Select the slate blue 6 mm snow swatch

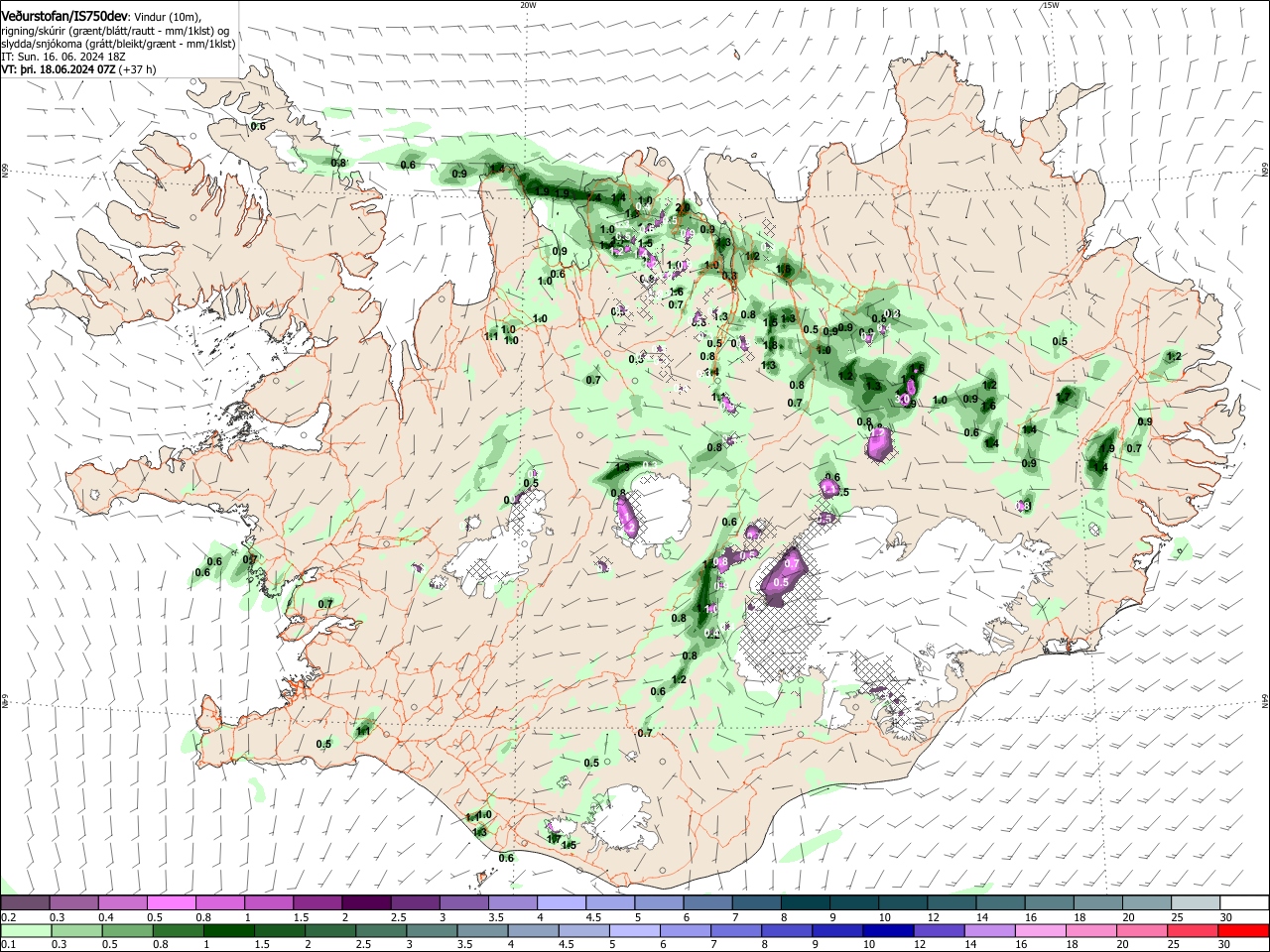[x=708, y=903]
